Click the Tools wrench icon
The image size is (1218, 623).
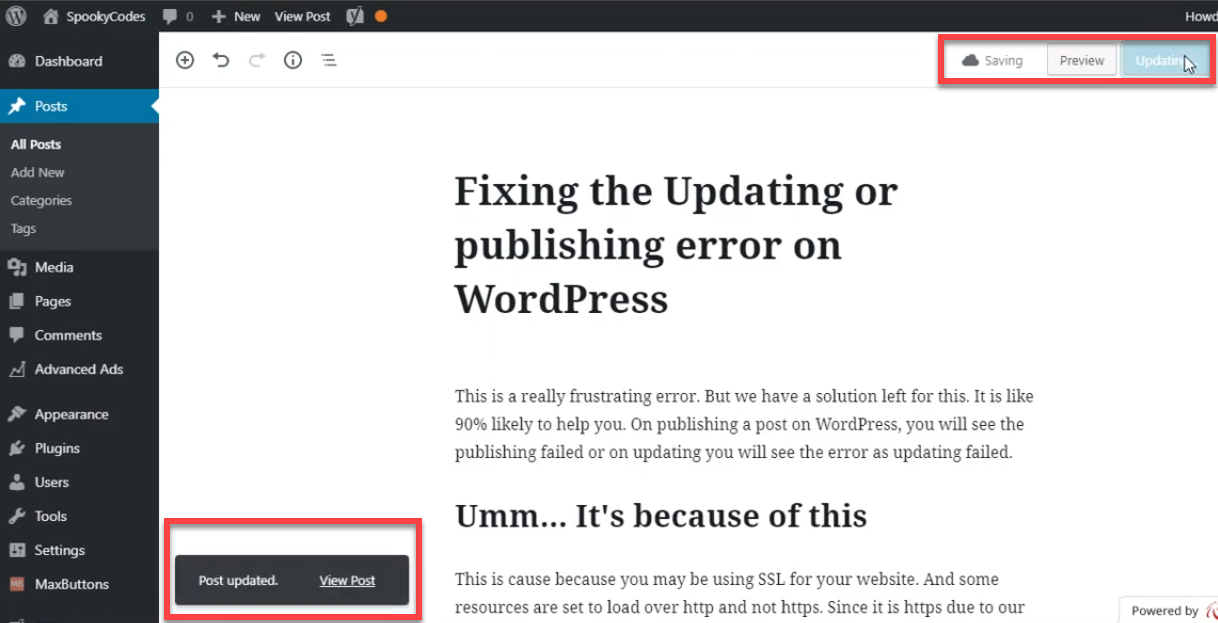pos(17,516)
